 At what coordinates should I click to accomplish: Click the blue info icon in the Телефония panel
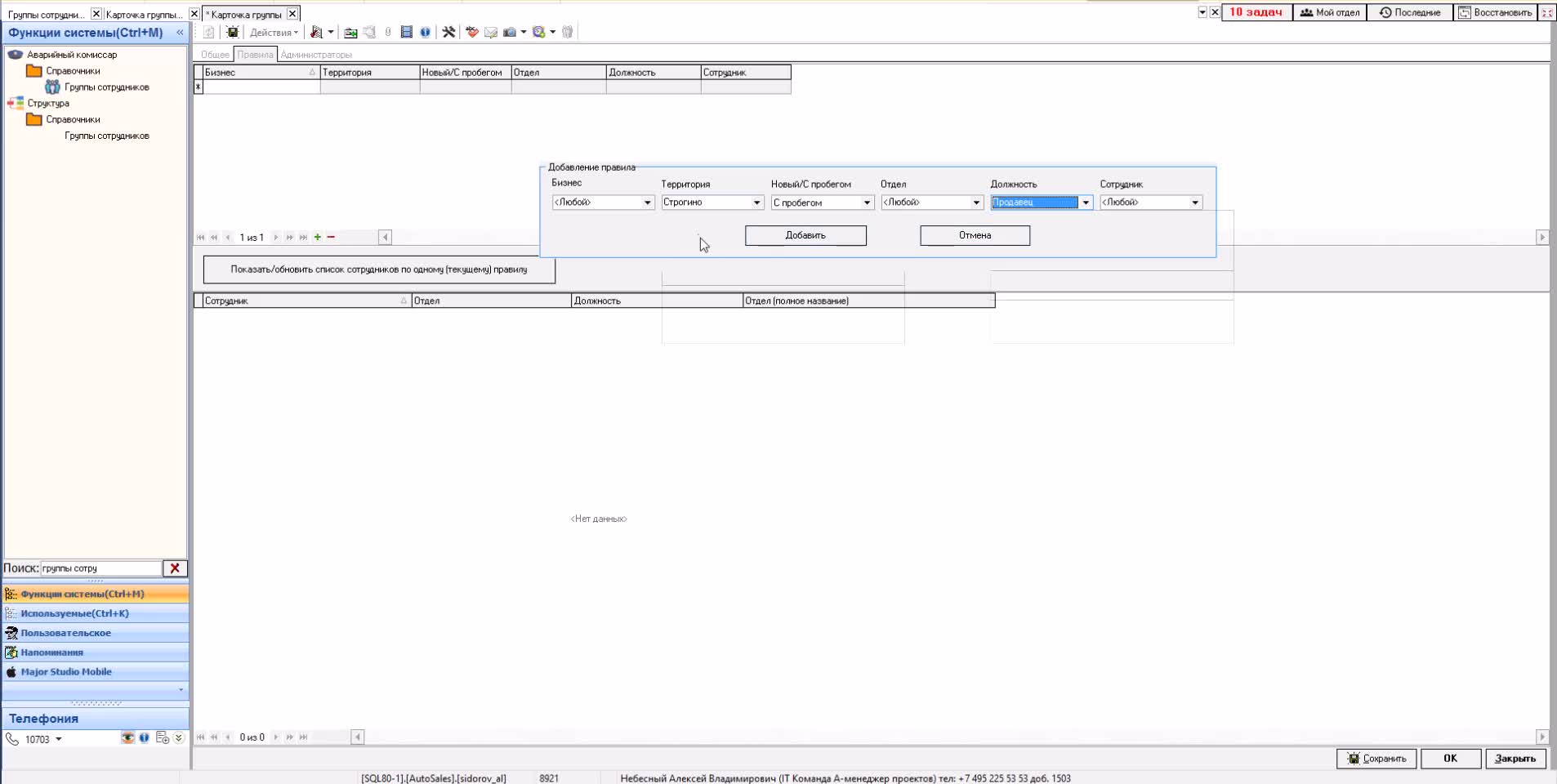145,737
